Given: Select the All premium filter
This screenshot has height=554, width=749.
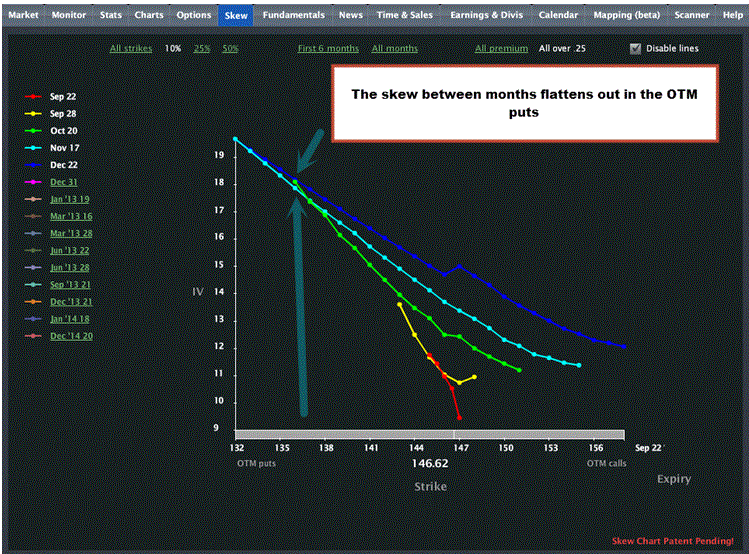Looking at the screenshot, I should point(500,49).
